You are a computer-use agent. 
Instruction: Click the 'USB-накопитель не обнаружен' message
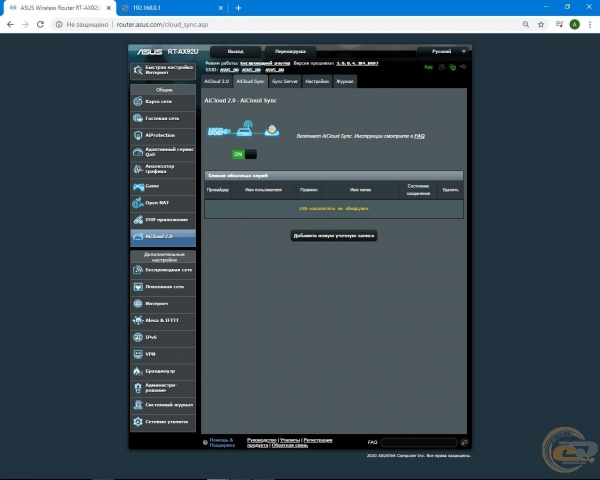click(x=334, y=209)
